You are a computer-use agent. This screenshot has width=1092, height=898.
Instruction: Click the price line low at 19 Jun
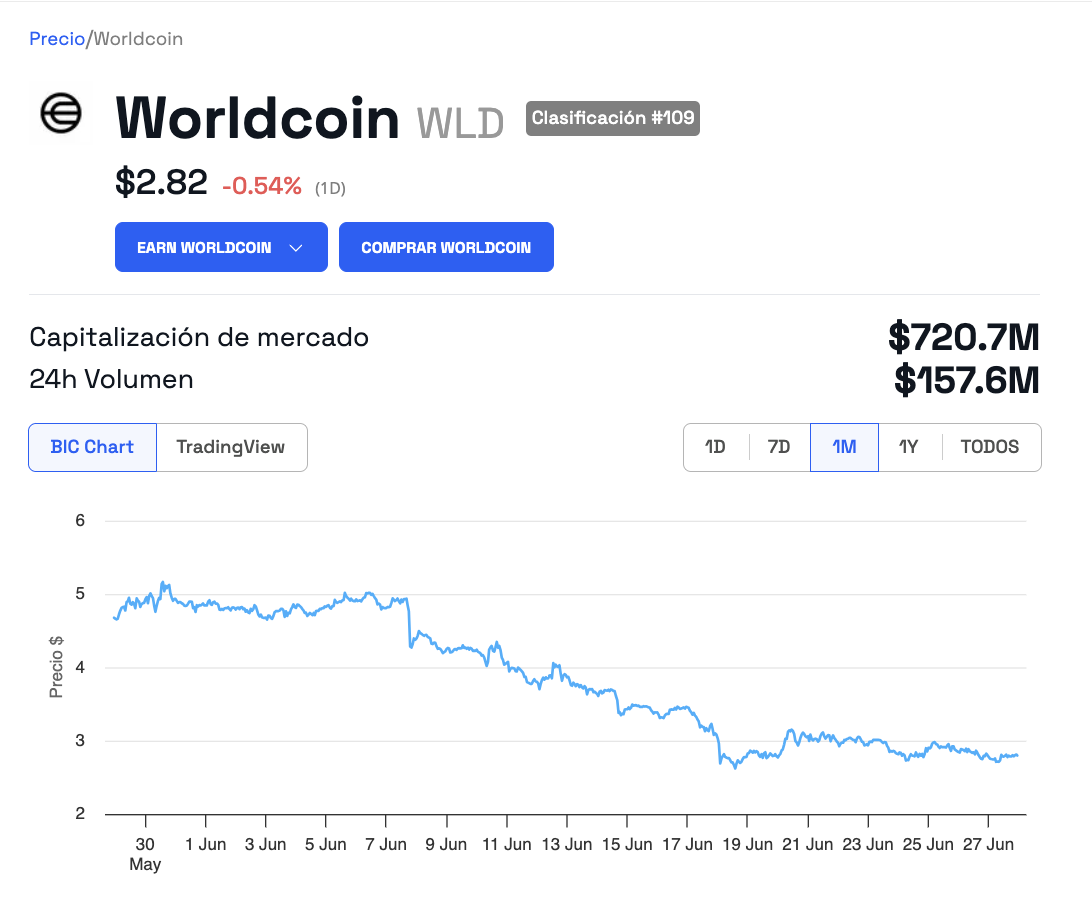(735, 767)
